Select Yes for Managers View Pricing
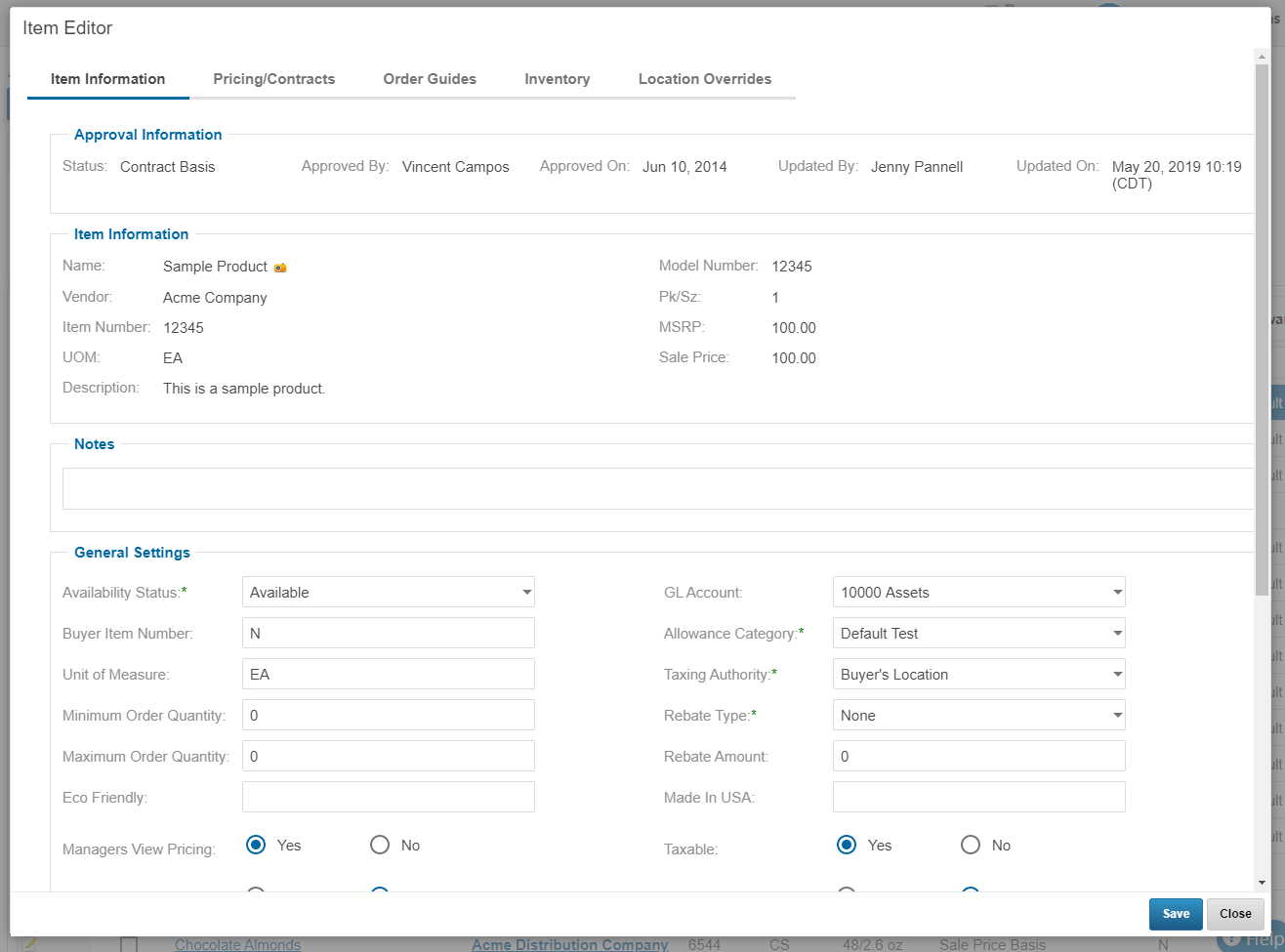This screenshot has height=952, width=1285. click(256, 846)
